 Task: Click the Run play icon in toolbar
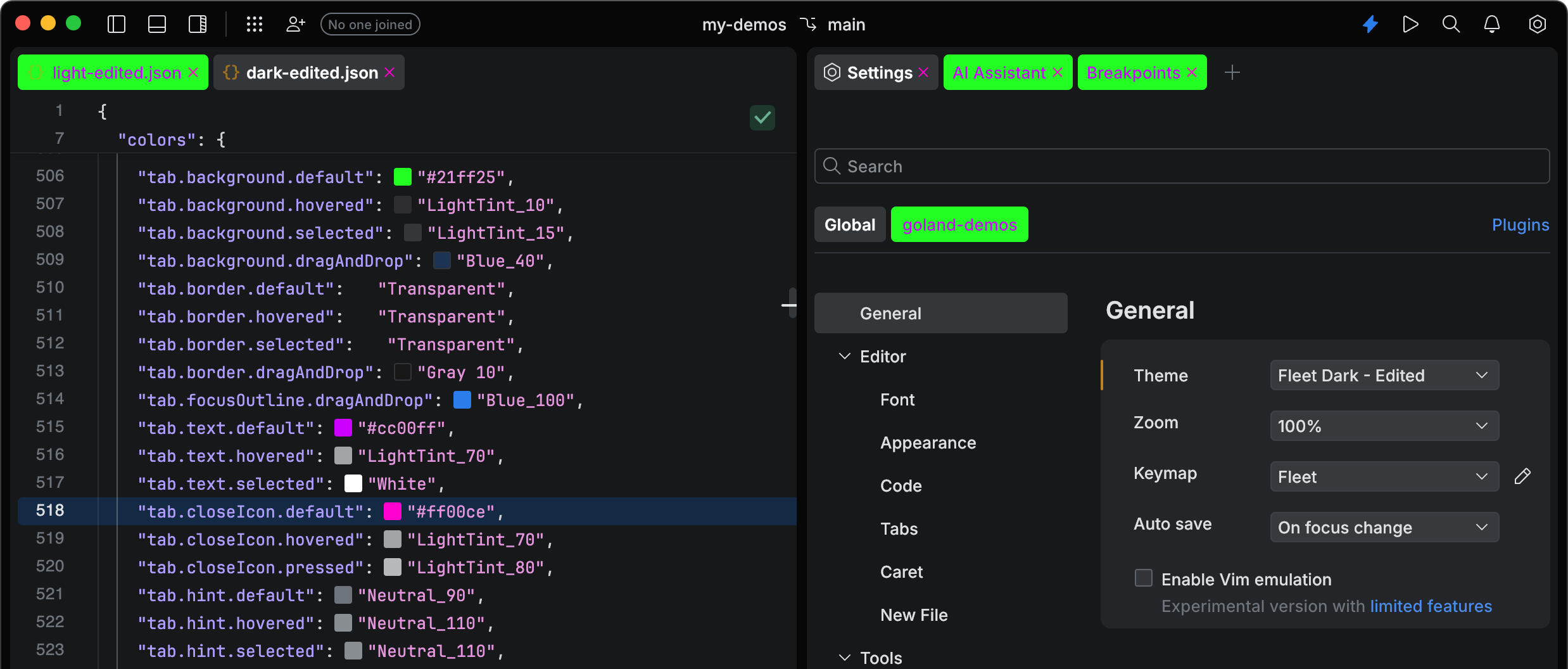click(1410, 24)
